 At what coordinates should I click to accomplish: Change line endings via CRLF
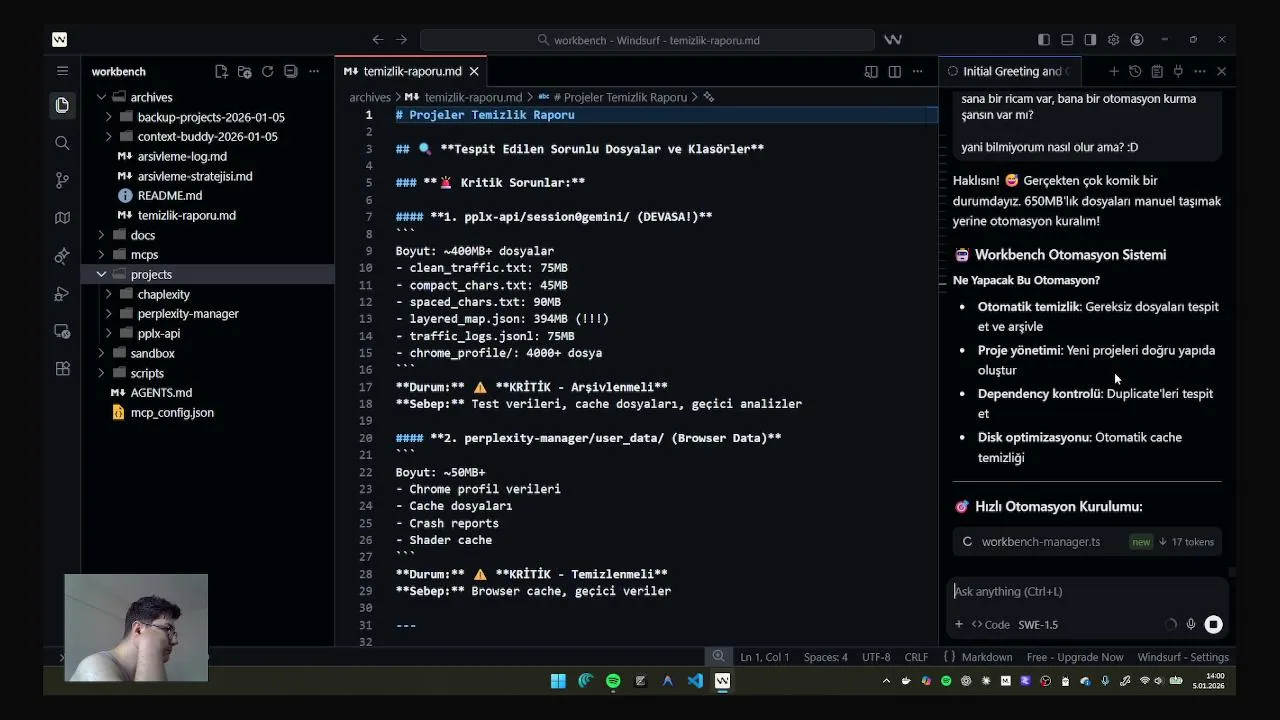click(916, 657)
